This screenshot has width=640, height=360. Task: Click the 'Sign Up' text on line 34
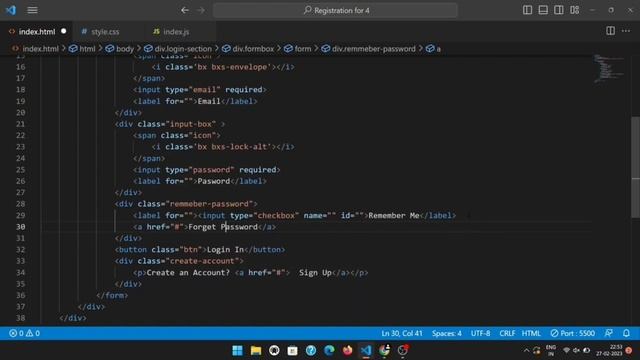click(315, 272)
